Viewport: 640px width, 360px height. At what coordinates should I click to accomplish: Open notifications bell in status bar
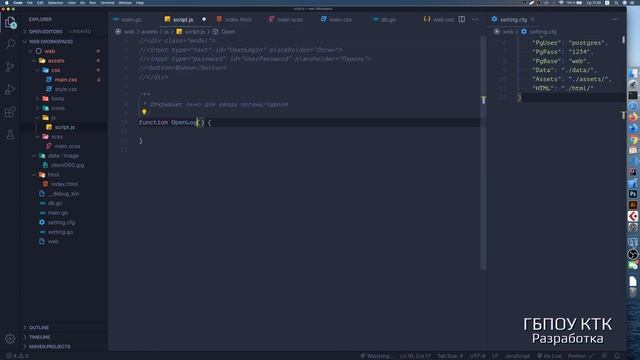pyautogui.click(x=617, y=356)
